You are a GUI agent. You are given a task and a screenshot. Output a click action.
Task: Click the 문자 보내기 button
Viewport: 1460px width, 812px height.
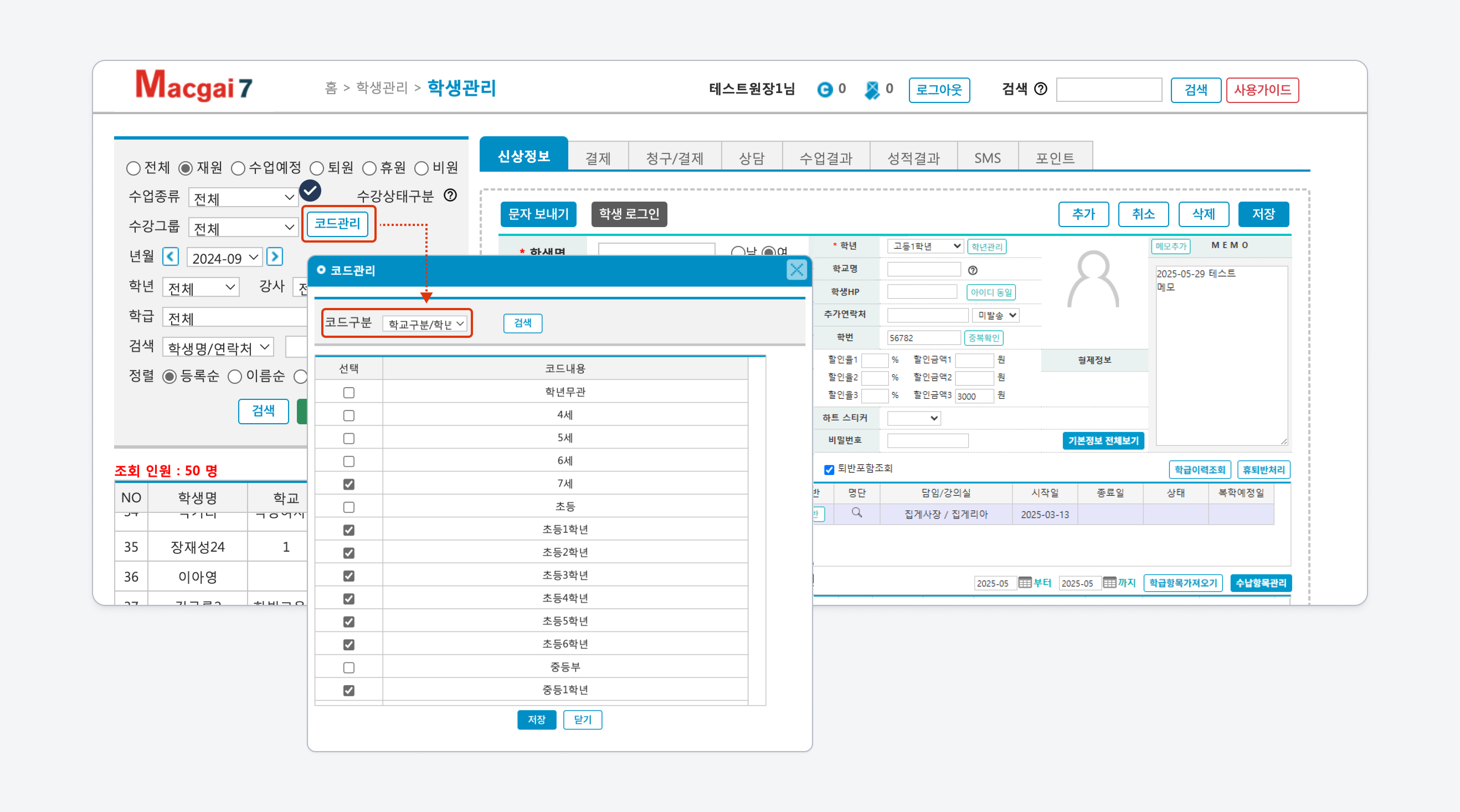point(538,214)
